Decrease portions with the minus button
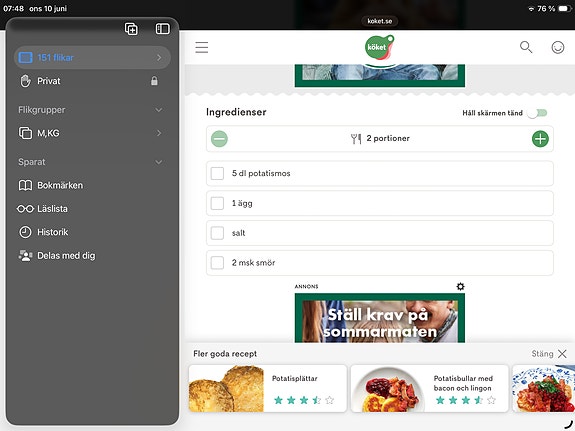575x431 pixels. pos(219,139)
